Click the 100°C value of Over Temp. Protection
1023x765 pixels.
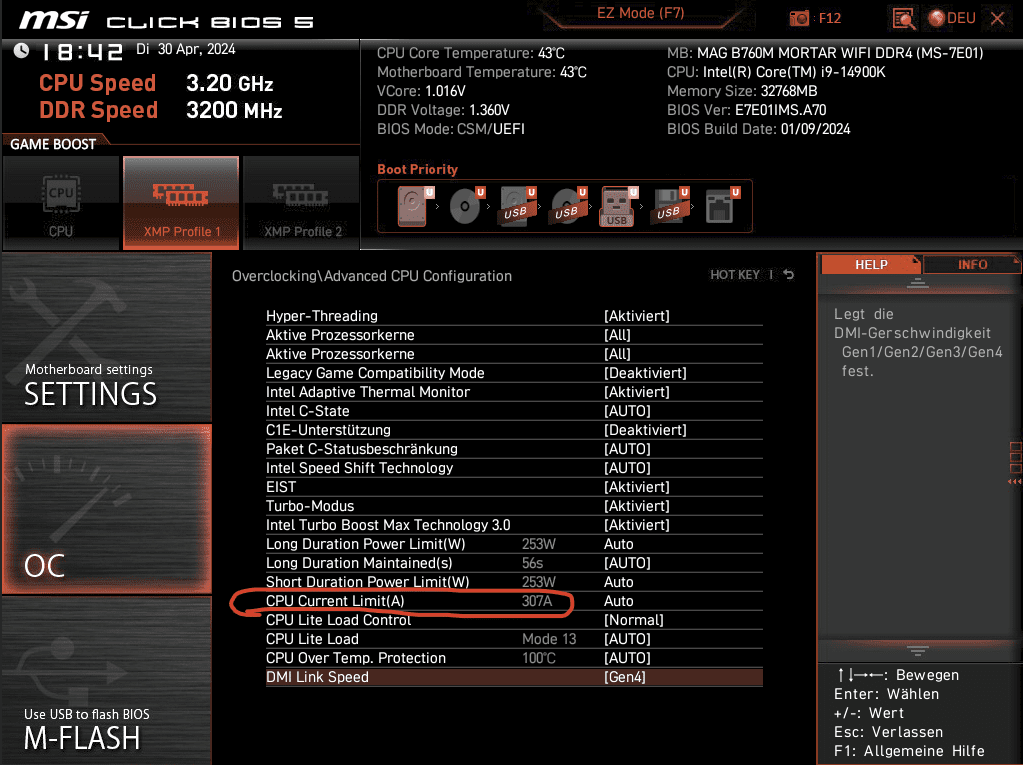click(x=539, y=657)
